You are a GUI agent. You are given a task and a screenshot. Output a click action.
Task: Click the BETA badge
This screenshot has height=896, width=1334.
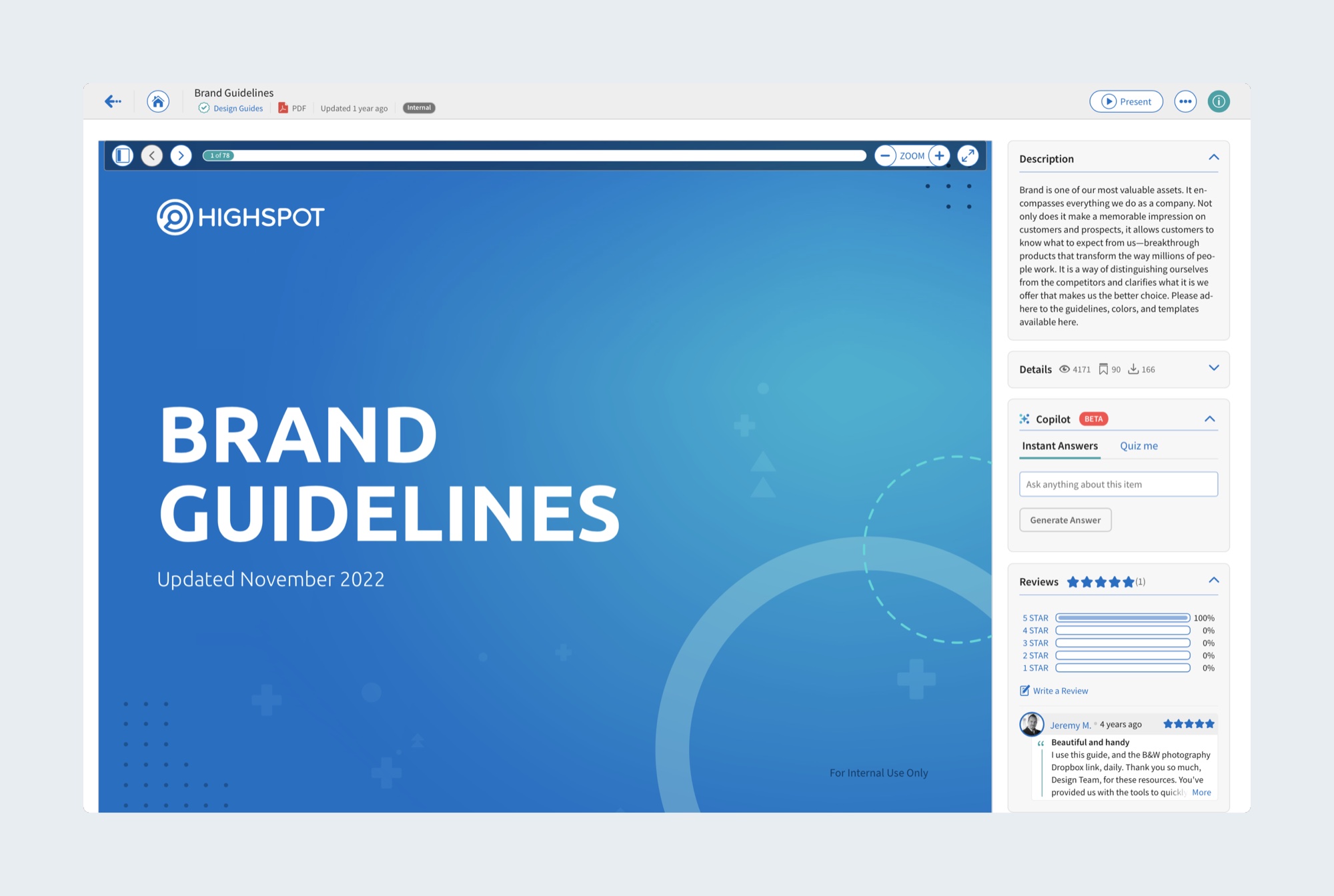(1093, 419)
